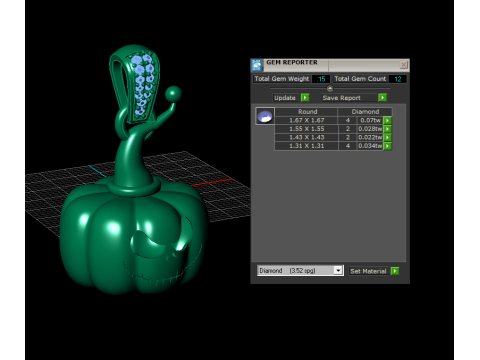Image resolution: width=480 pixels, height=360 pixels.
Task: Click the Total Gem Count label
Action: (360, 79)
